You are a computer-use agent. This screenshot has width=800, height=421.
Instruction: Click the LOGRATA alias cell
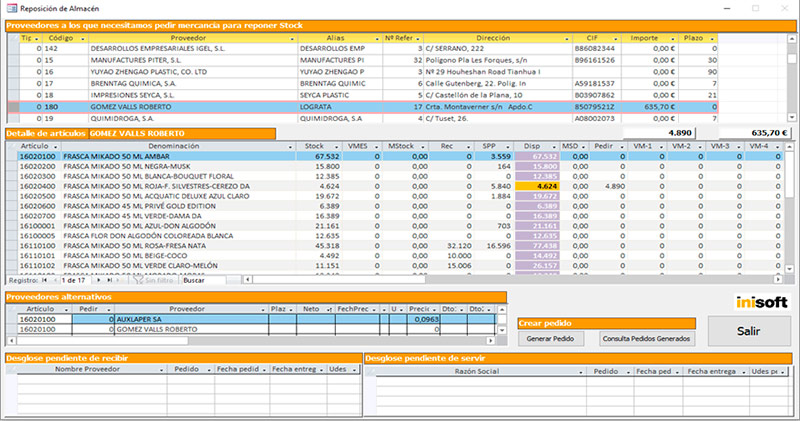click(x=340, y=107)
